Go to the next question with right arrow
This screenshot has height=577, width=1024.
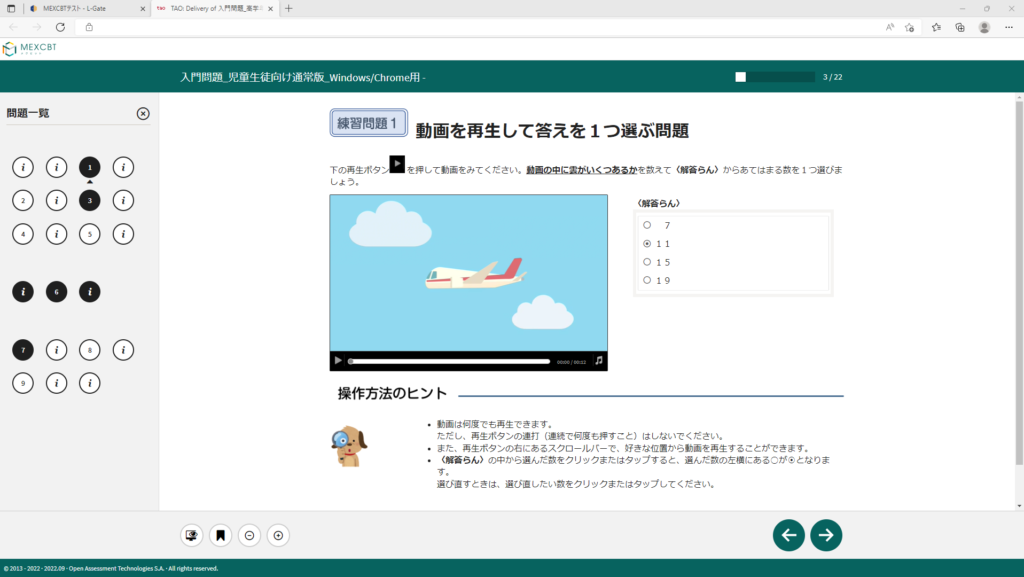pyautogui.click(x=826, y=535)
